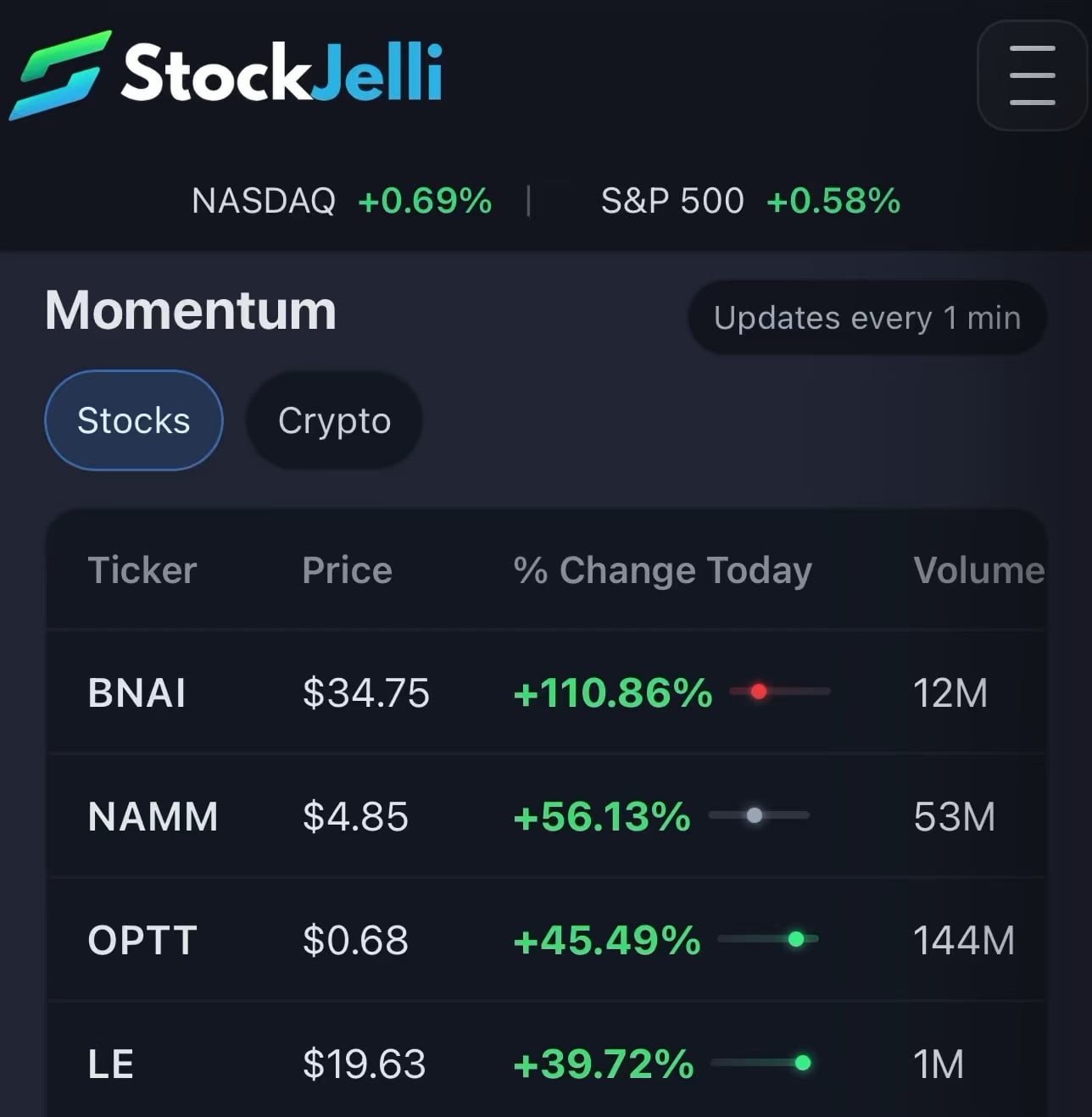
Task: Click the StockJelli brand name
Action: 282,74
